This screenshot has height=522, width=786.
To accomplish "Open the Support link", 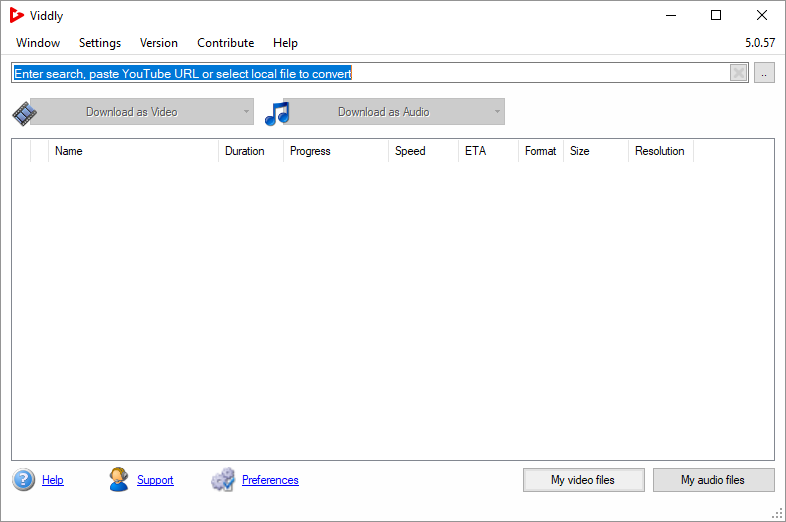I will tap(155, 480).
